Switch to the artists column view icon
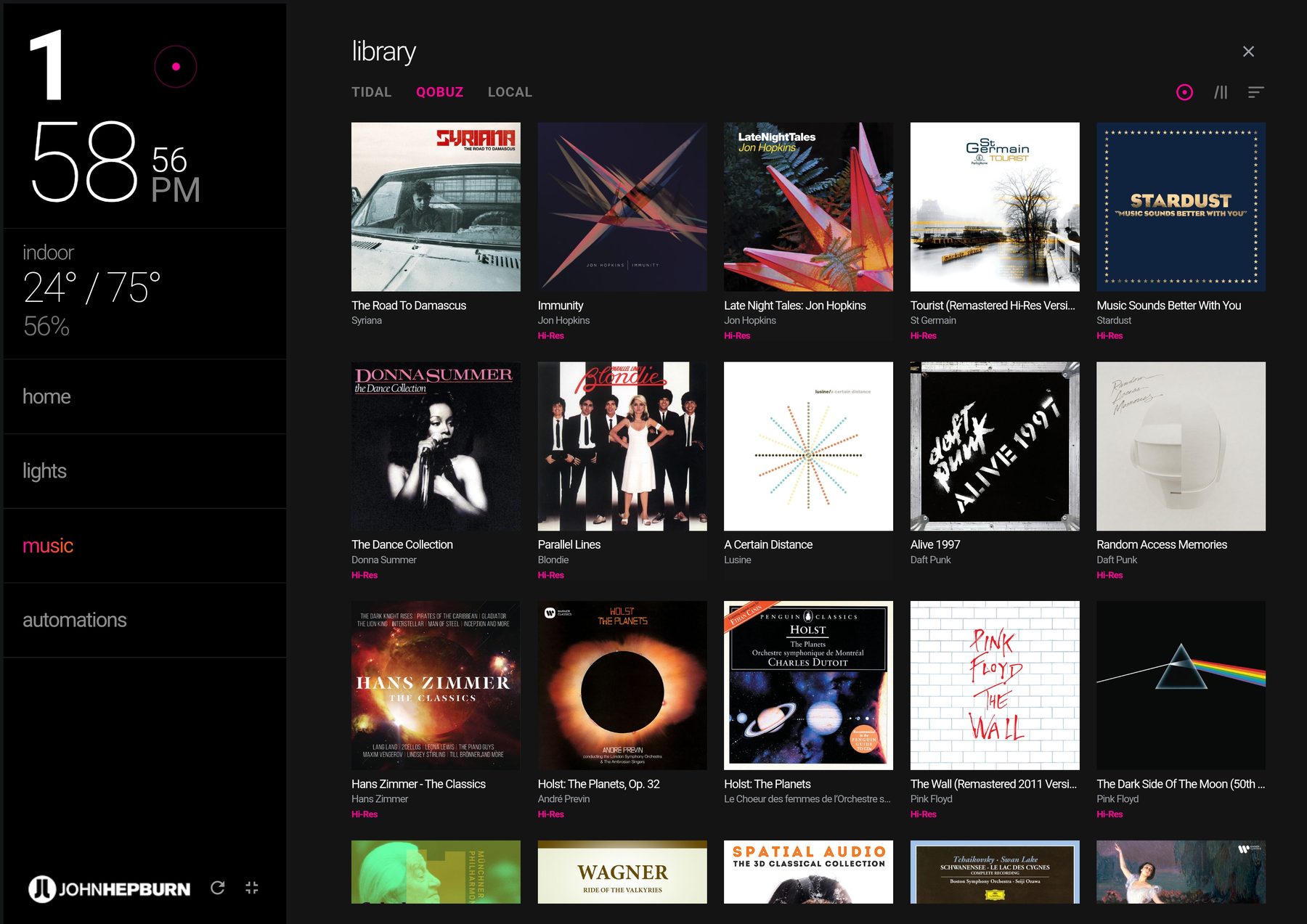 pyautogui.click(x=1221, y=92)
